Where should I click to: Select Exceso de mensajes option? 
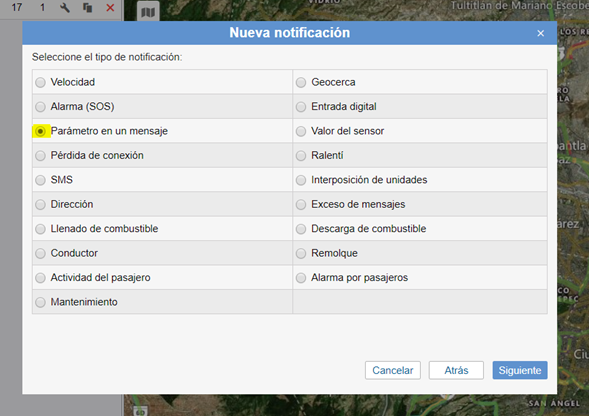click(x=301, y=204)
